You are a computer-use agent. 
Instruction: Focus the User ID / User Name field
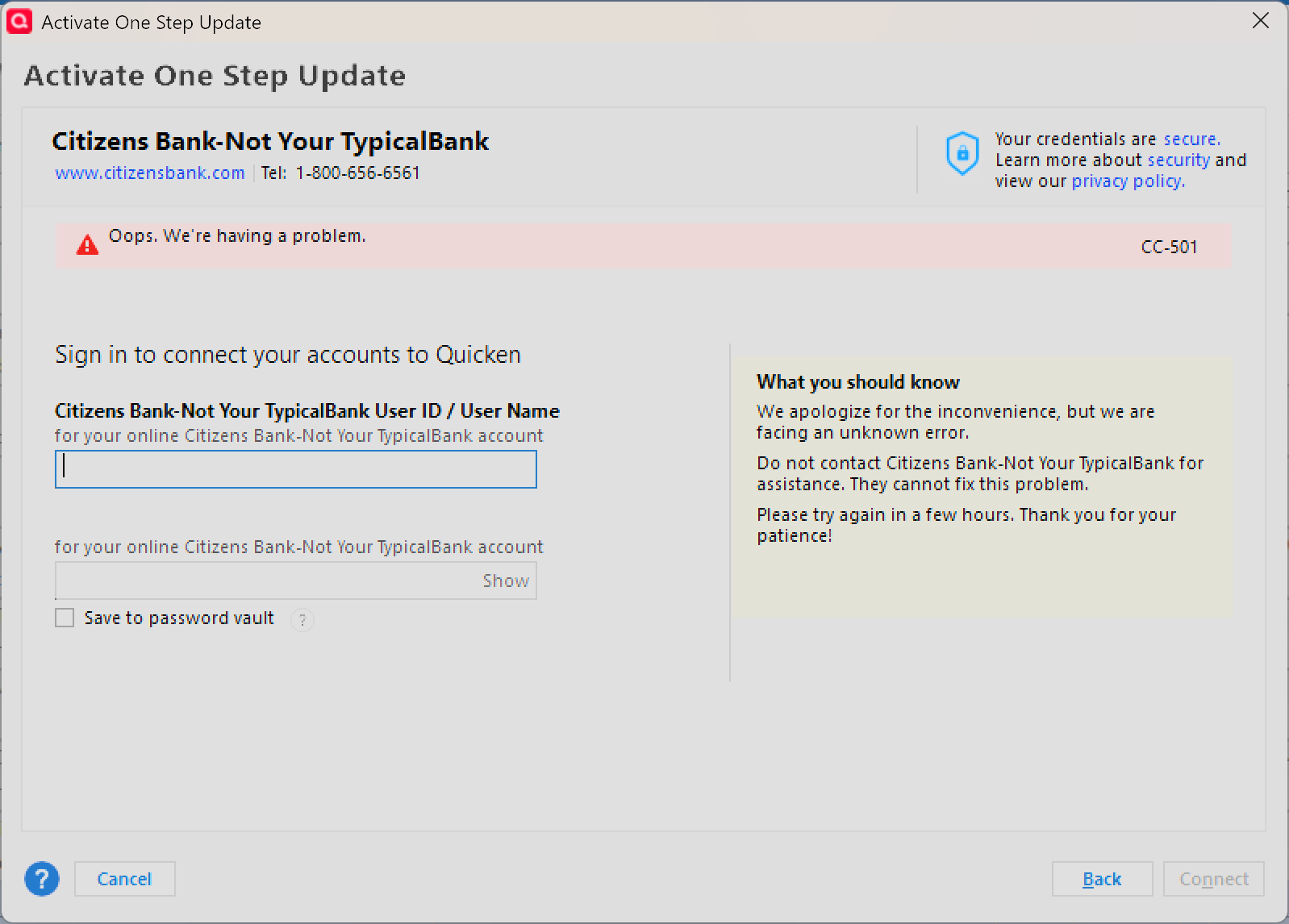[296, 469]
